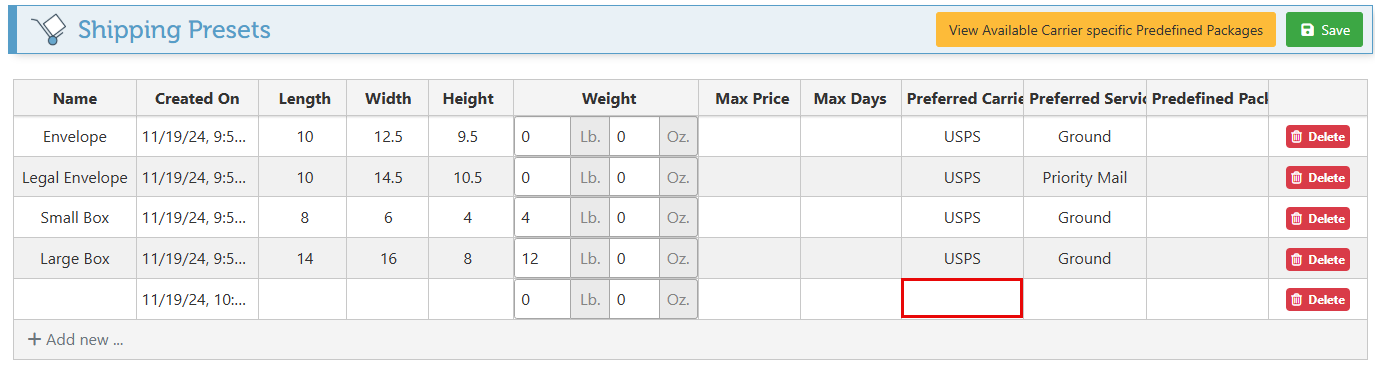Delete the Large Box preset
1375x370 pixels.
point(1318,259)
